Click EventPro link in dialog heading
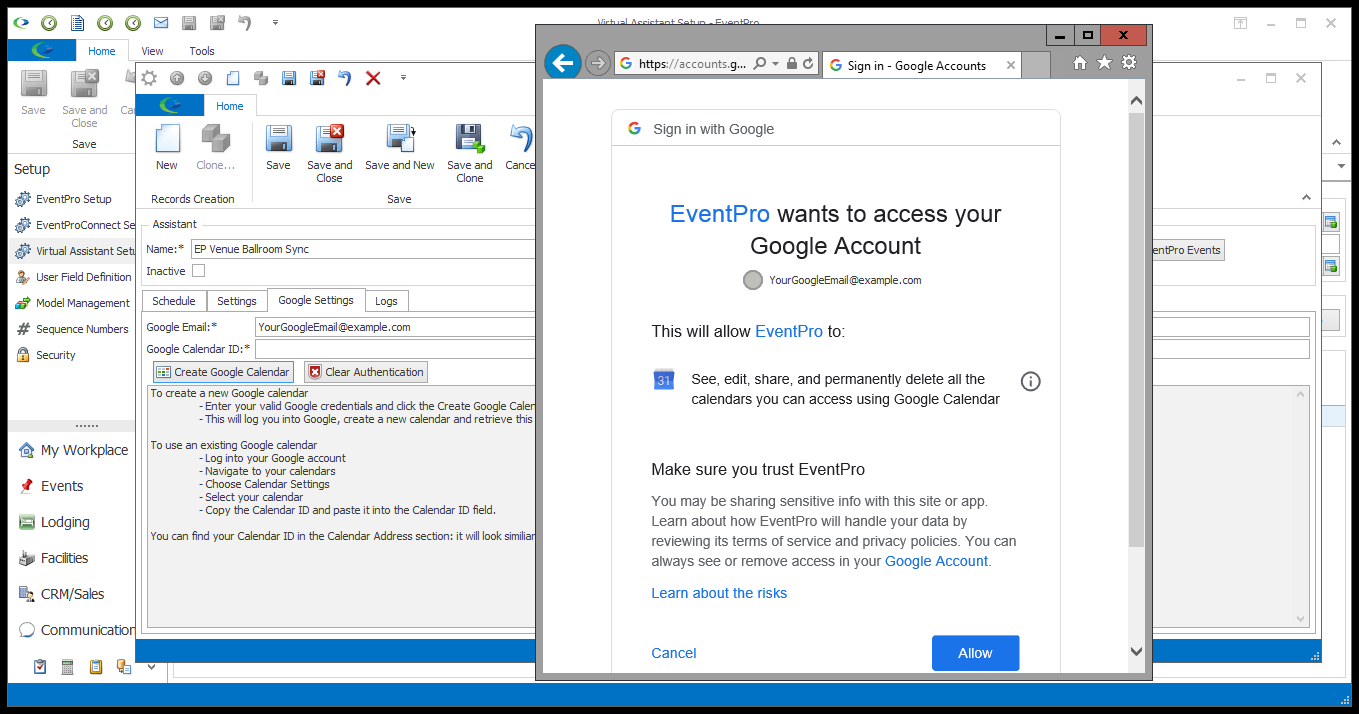Viewport: 1359px width, 714px height. tap(720, 214)
